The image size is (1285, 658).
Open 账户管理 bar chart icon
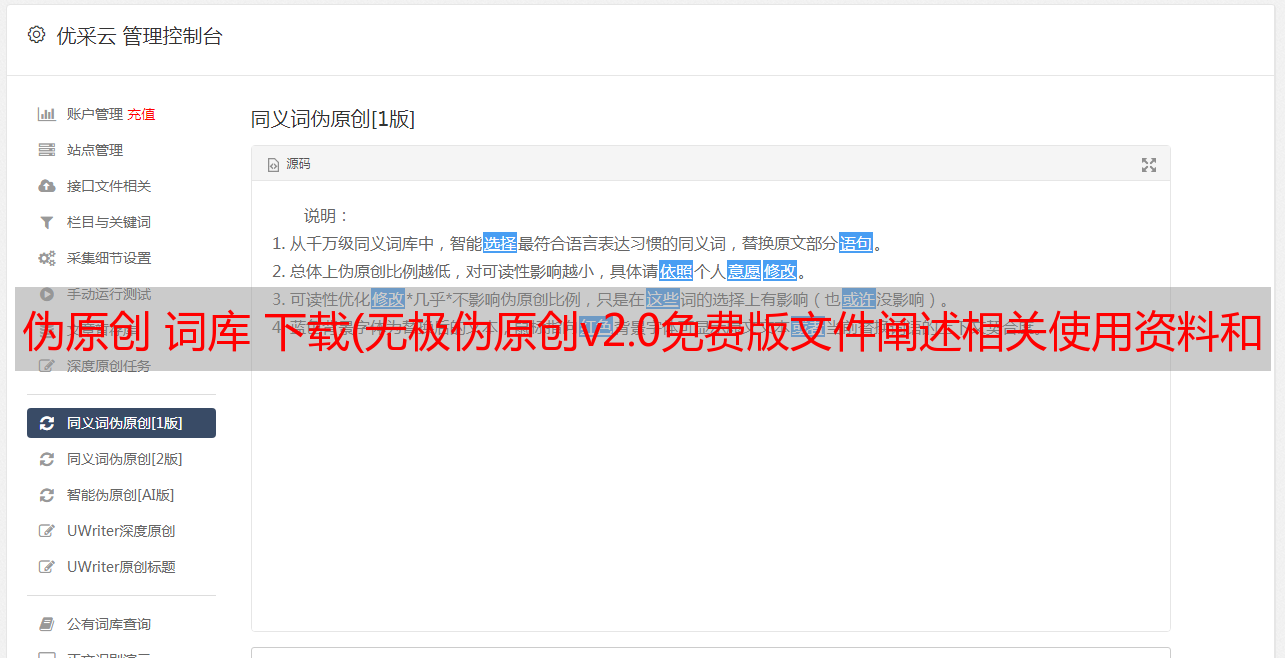(x=46, y=114)
